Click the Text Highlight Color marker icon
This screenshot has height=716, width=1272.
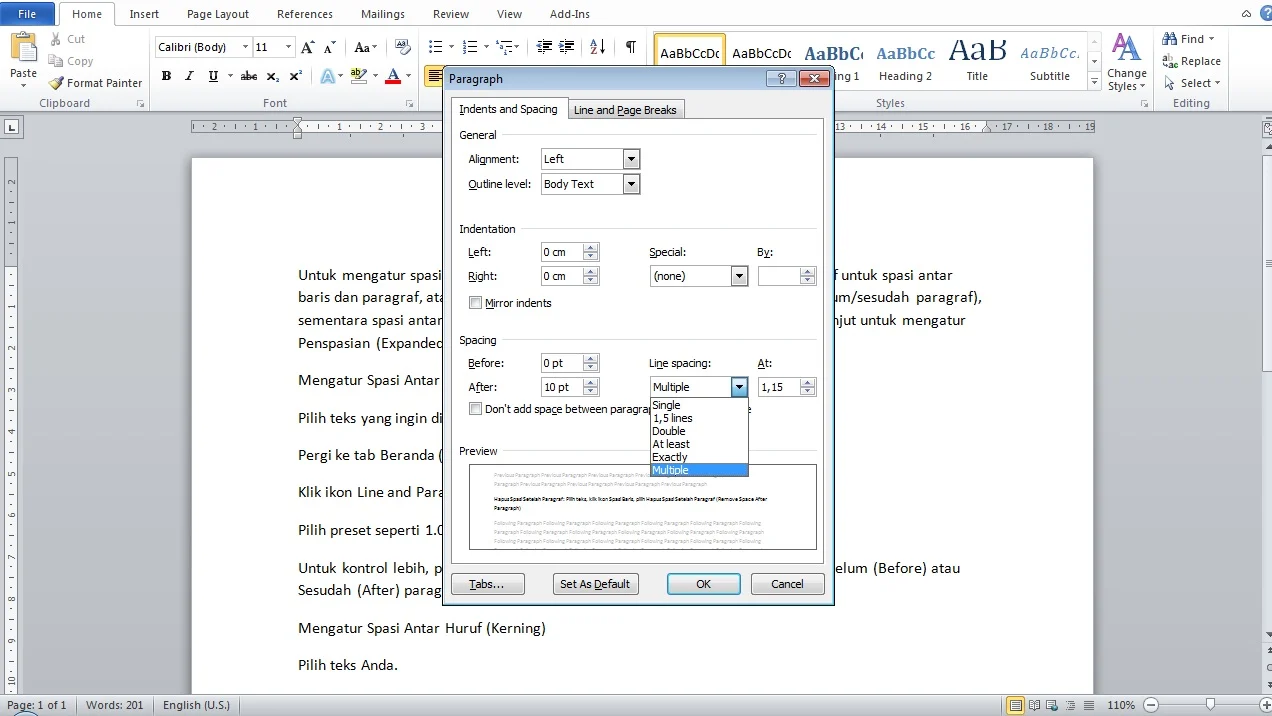359,76
